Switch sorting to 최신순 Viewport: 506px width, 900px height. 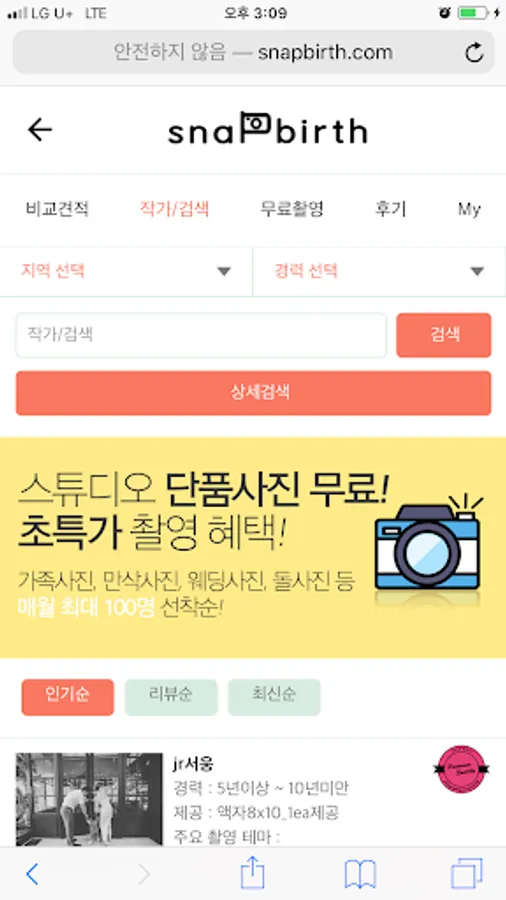point(274,697)
